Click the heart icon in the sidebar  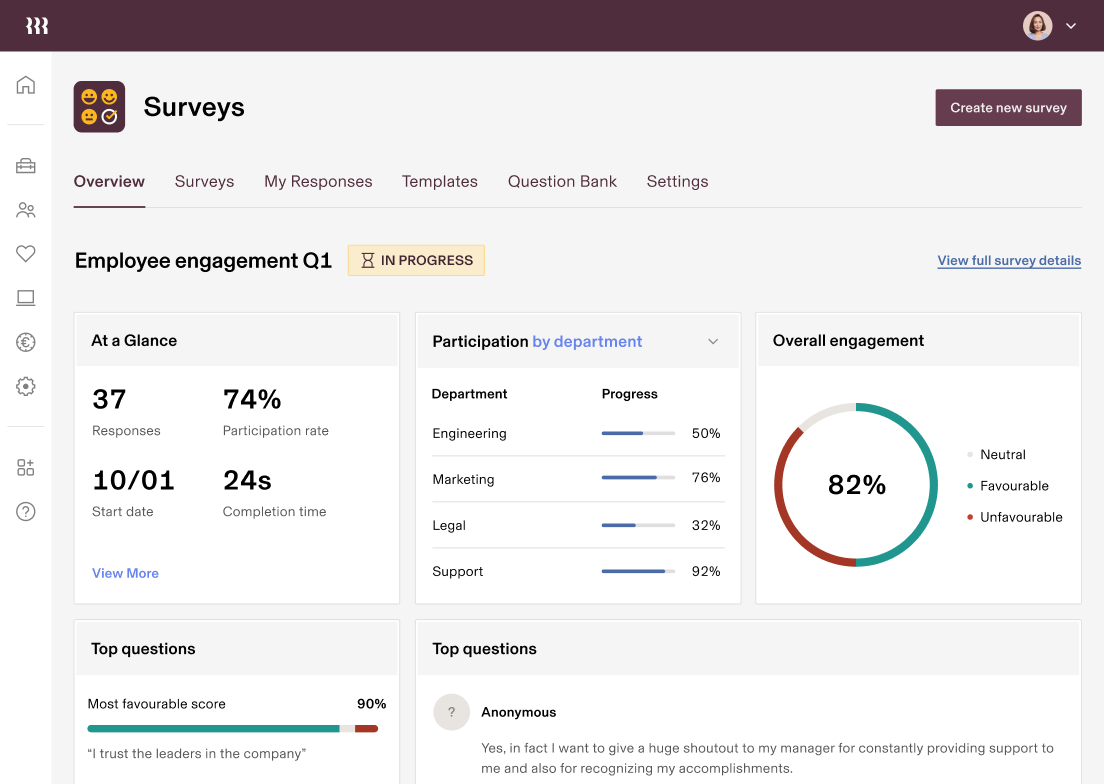pos(26,254)
